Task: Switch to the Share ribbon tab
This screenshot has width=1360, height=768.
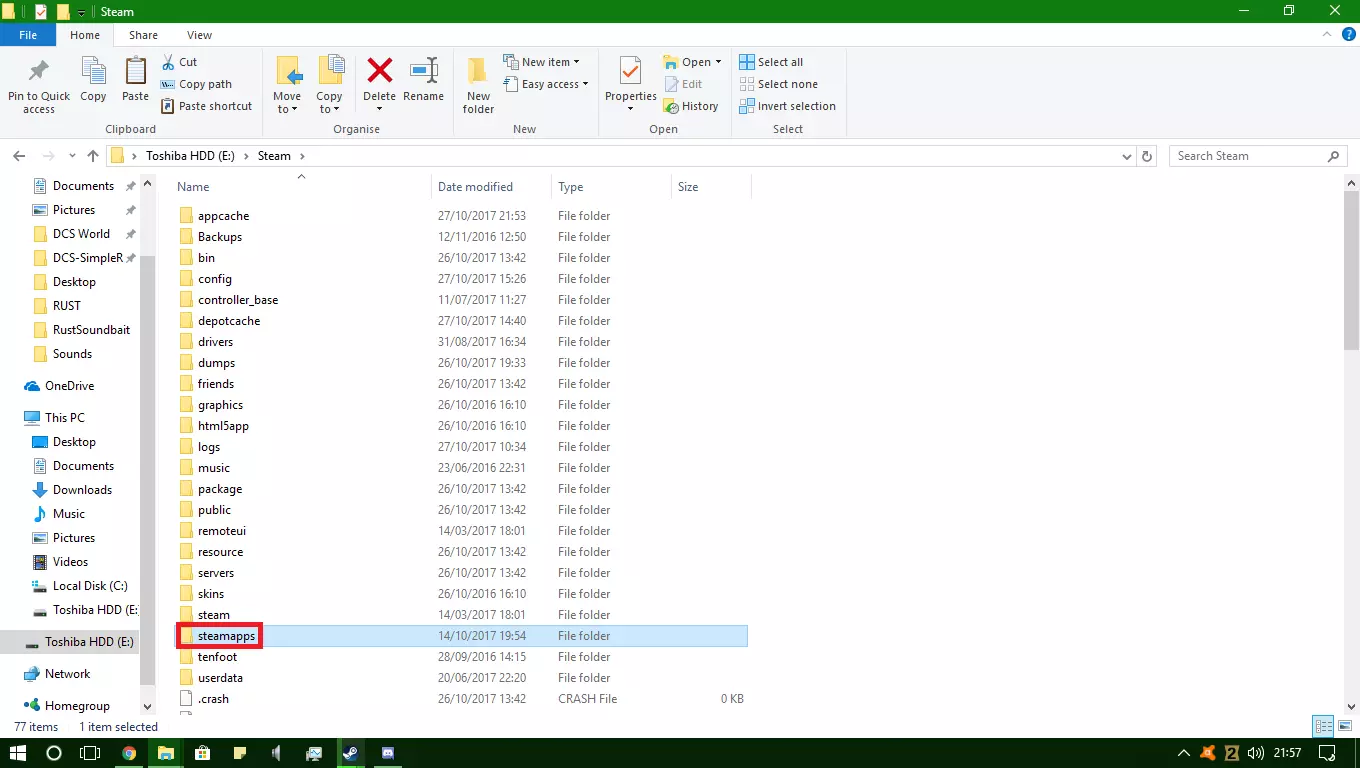Action: (x=143, y=35)
